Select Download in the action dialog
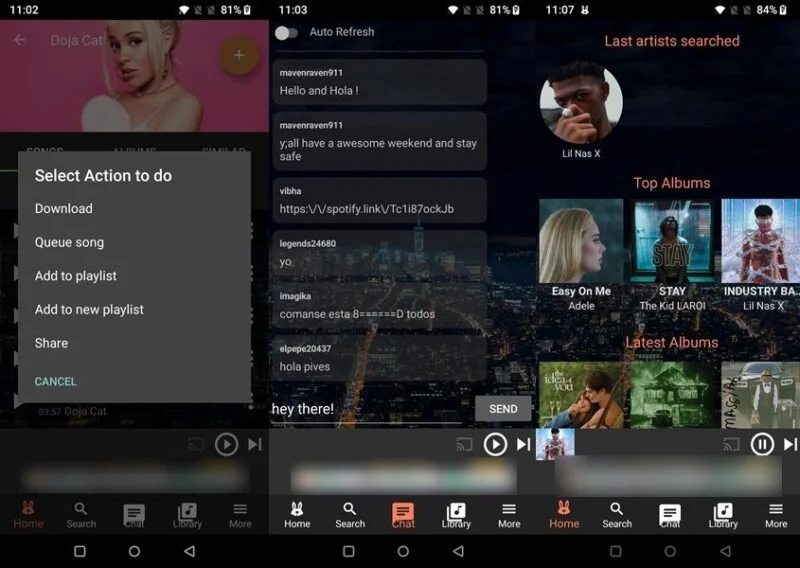 tap(64, 208)
